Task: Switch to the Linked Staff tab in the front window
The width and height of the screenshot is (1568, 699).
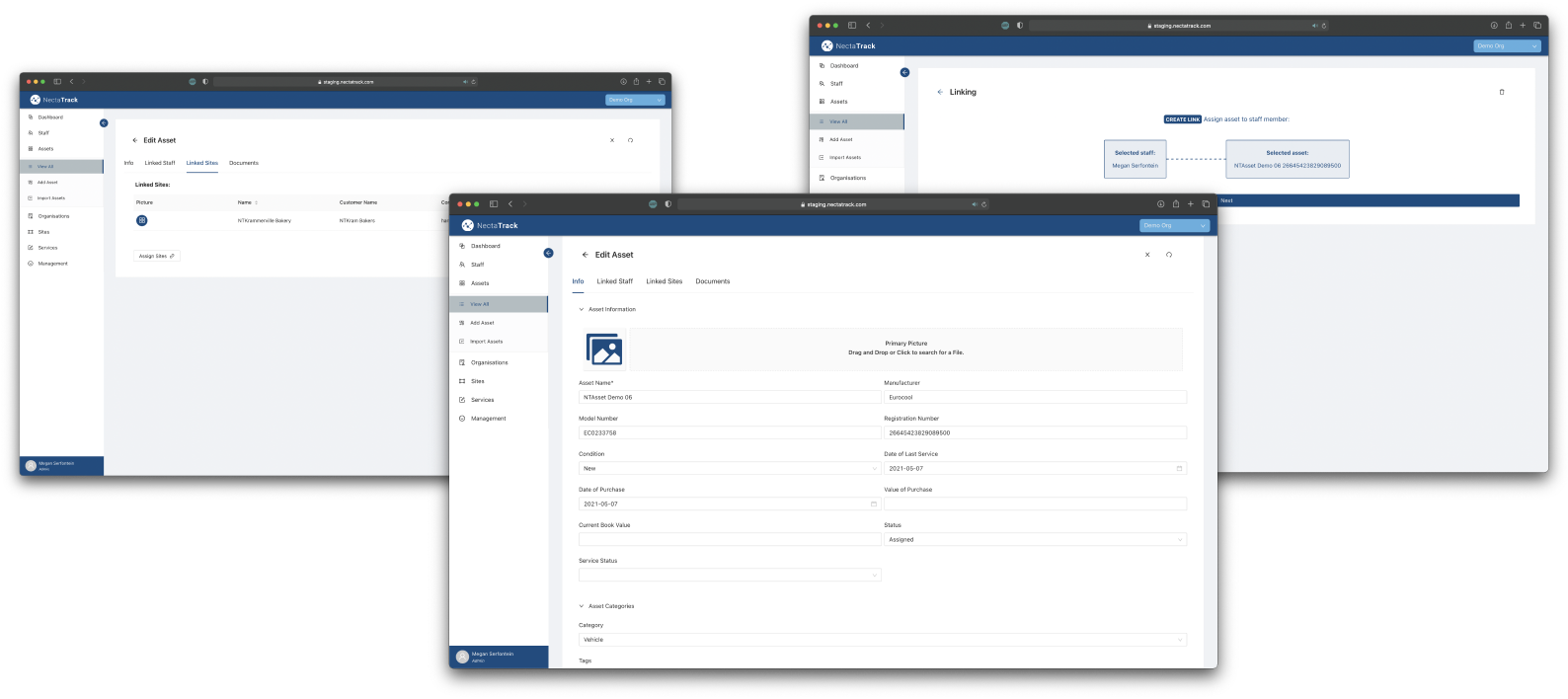Action: (x=614, y=281)
